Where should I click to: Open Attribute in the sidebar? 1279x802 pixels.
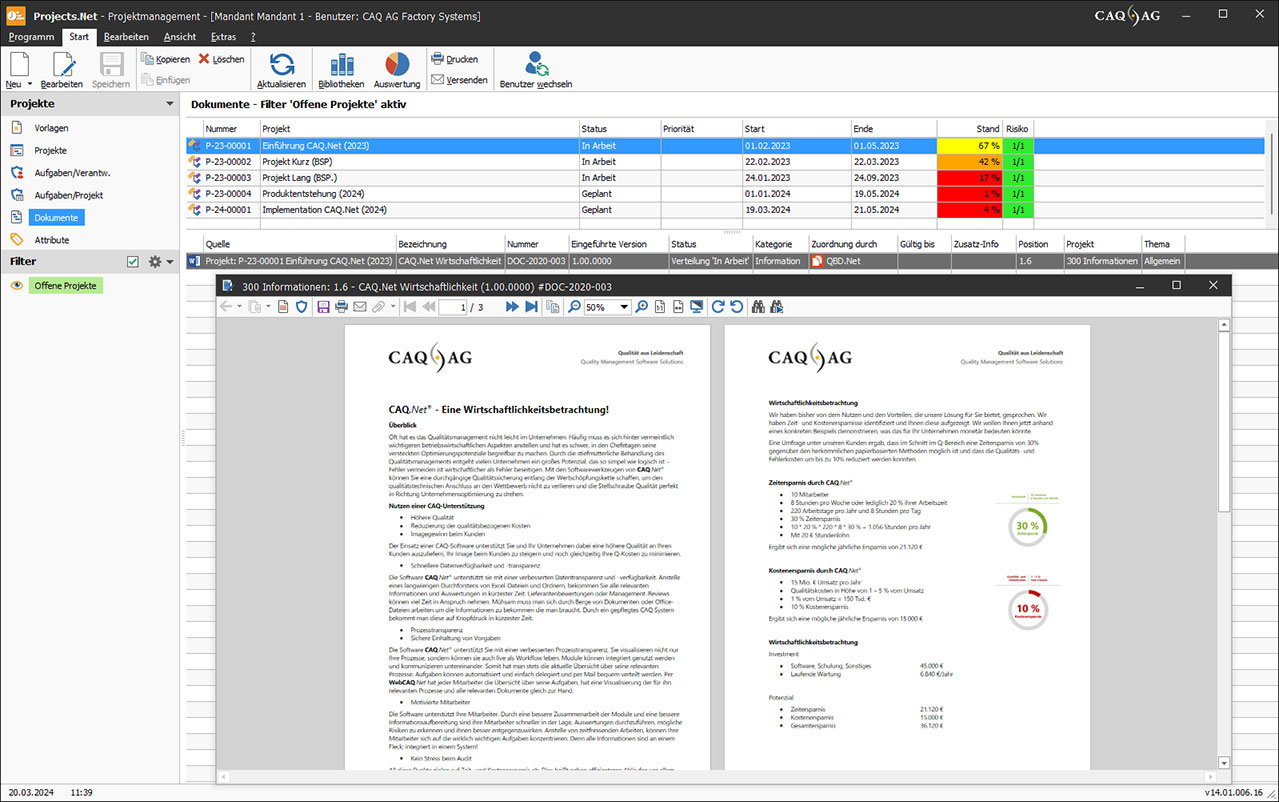pos(52,240)
